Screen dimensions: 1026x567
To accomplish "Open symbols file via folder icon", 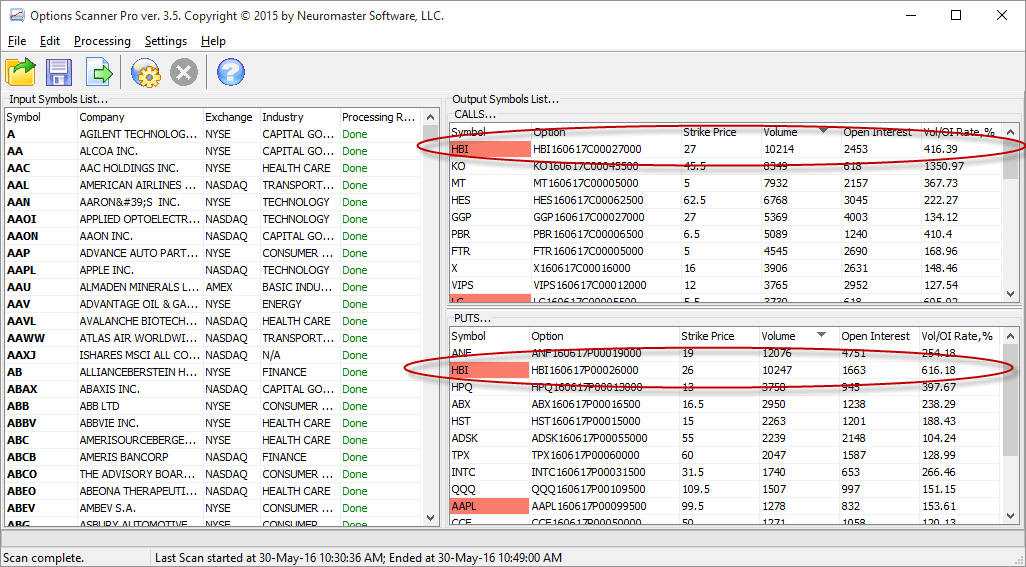I will pos(20,72).
